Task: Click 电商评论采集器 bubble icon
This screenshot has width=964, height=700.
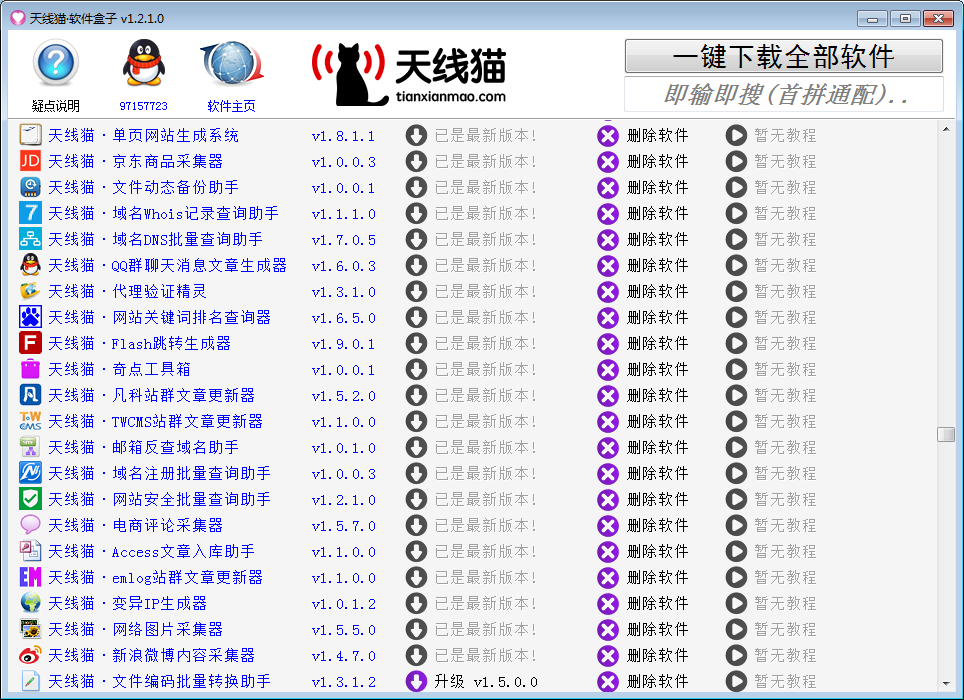Action: tap(30, 525)
